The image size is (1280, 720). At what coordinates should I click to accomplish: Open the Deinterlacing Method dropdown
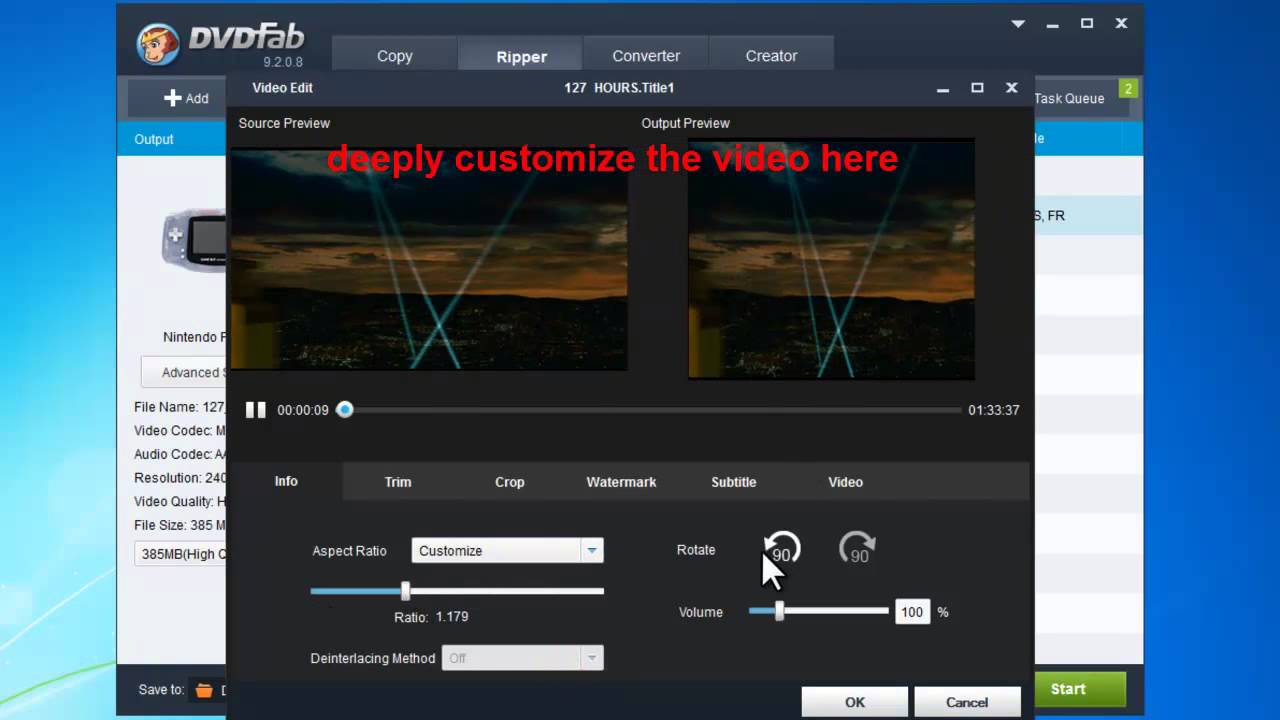pyautogui.click(x=522, y=658)
